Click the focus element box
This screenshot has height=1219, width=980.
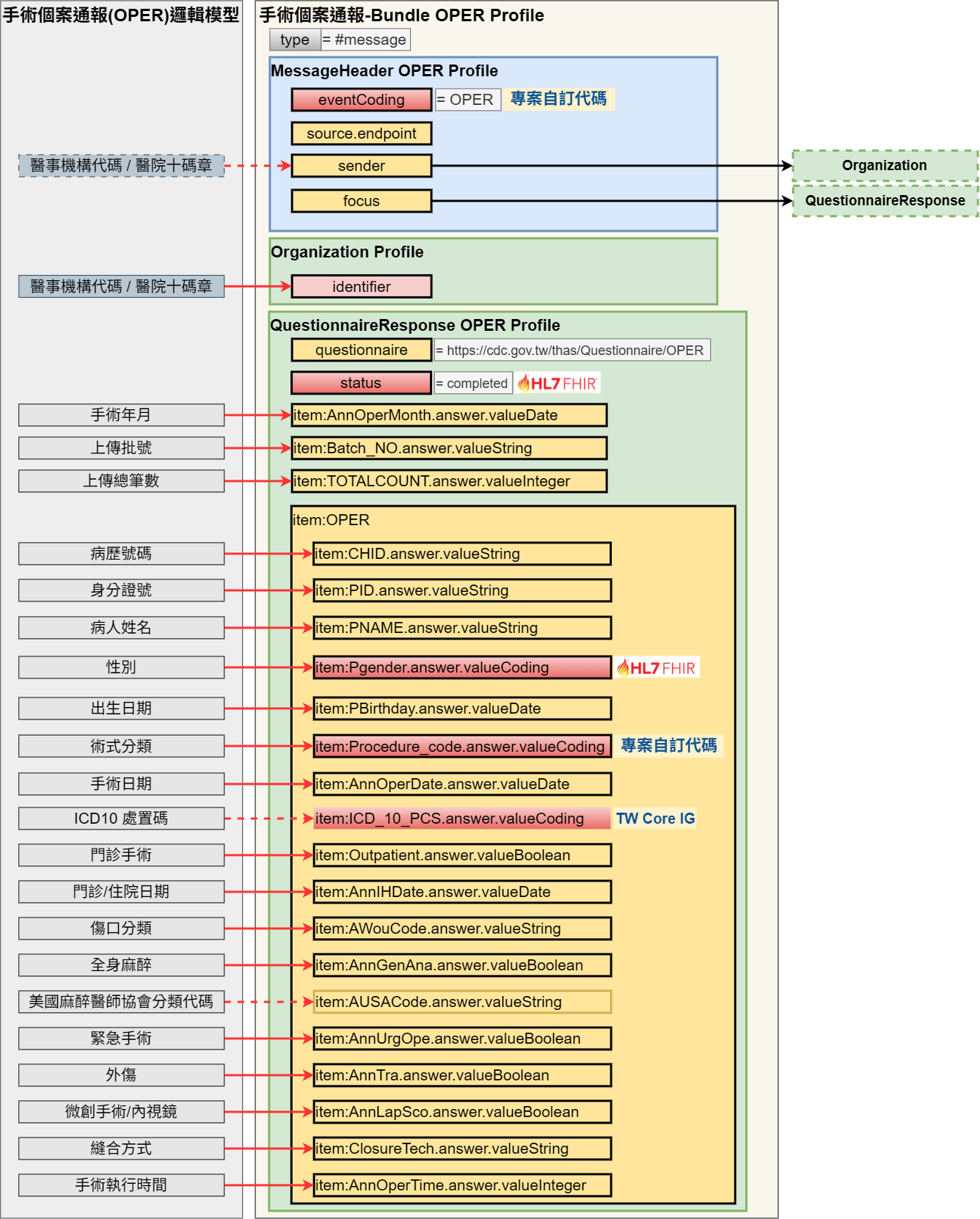tap(362, 201)
